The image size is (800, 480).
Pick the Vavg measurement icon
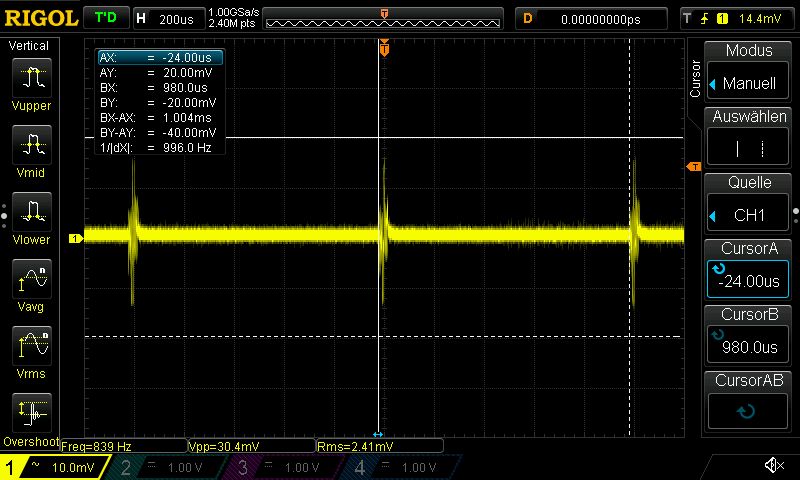coord(32,279)
